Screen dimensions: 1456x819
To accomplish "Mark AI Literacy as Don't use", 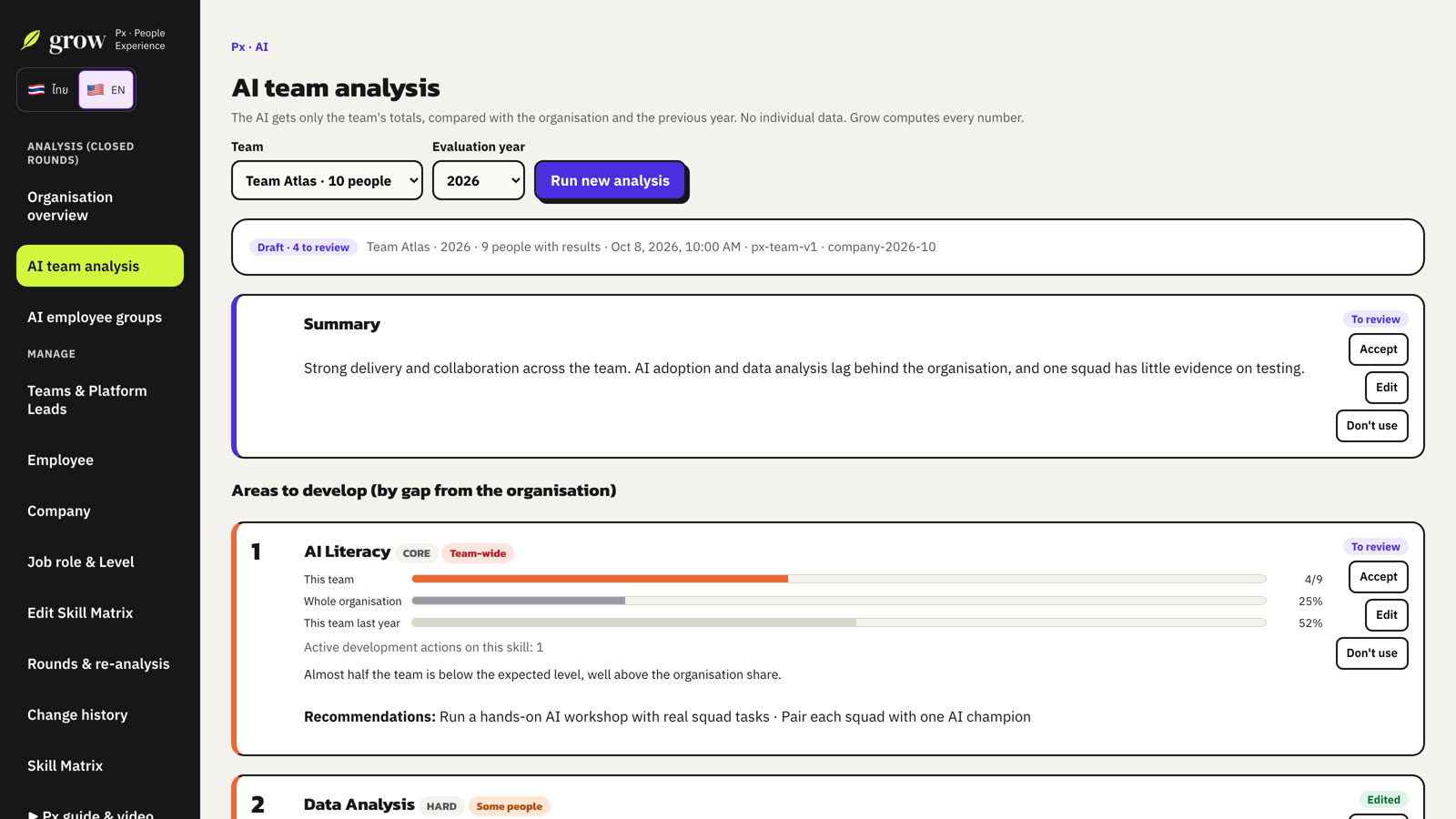I will pyautogui.click(x=1371, y=653).
